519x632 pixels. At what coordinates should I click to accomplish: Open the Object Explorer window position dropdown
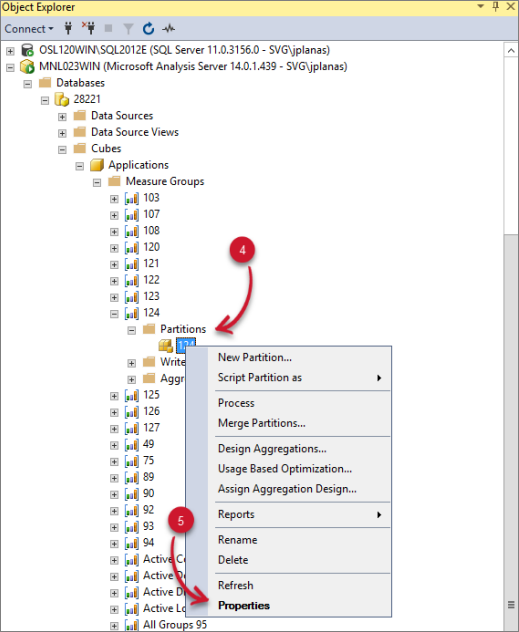point(480,6)
